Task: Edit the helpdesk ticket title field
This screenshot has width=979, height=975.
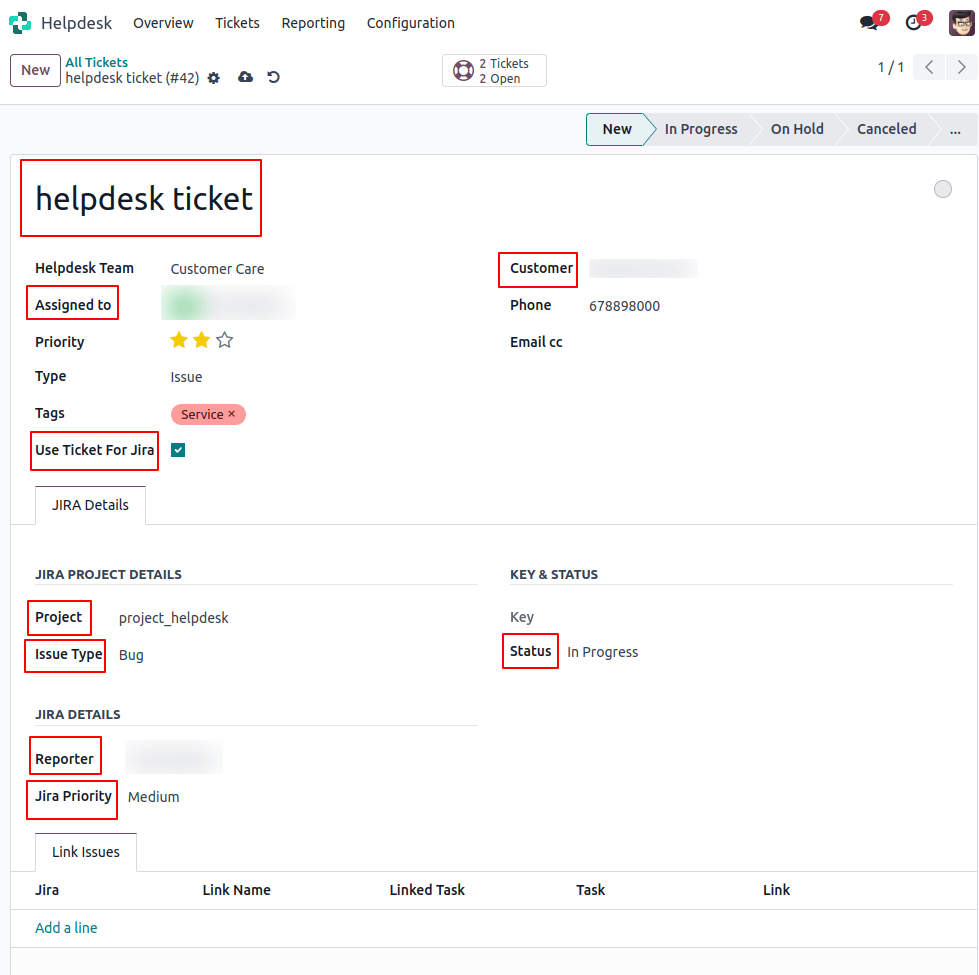Action: pyautogui.click(x=144, y=198)
